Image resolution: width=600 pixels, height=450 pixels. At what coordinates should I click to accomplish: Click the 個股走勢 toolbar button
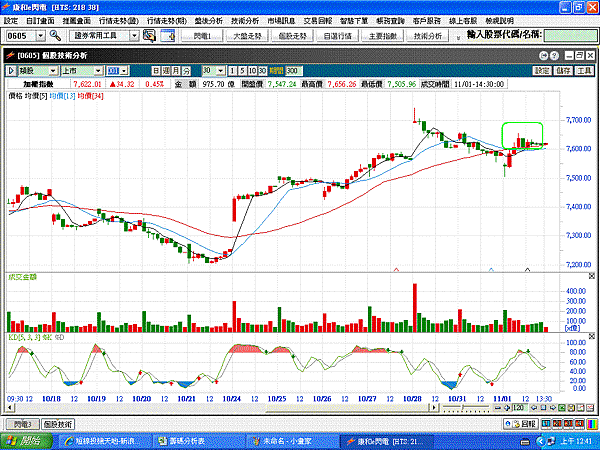coord(292,36)
